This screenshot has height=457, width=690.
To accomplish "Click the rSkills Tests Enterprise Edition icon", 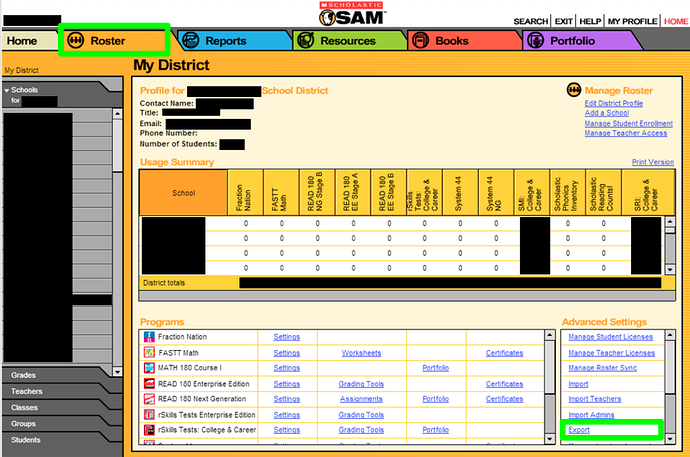I will tap(149, 415).
